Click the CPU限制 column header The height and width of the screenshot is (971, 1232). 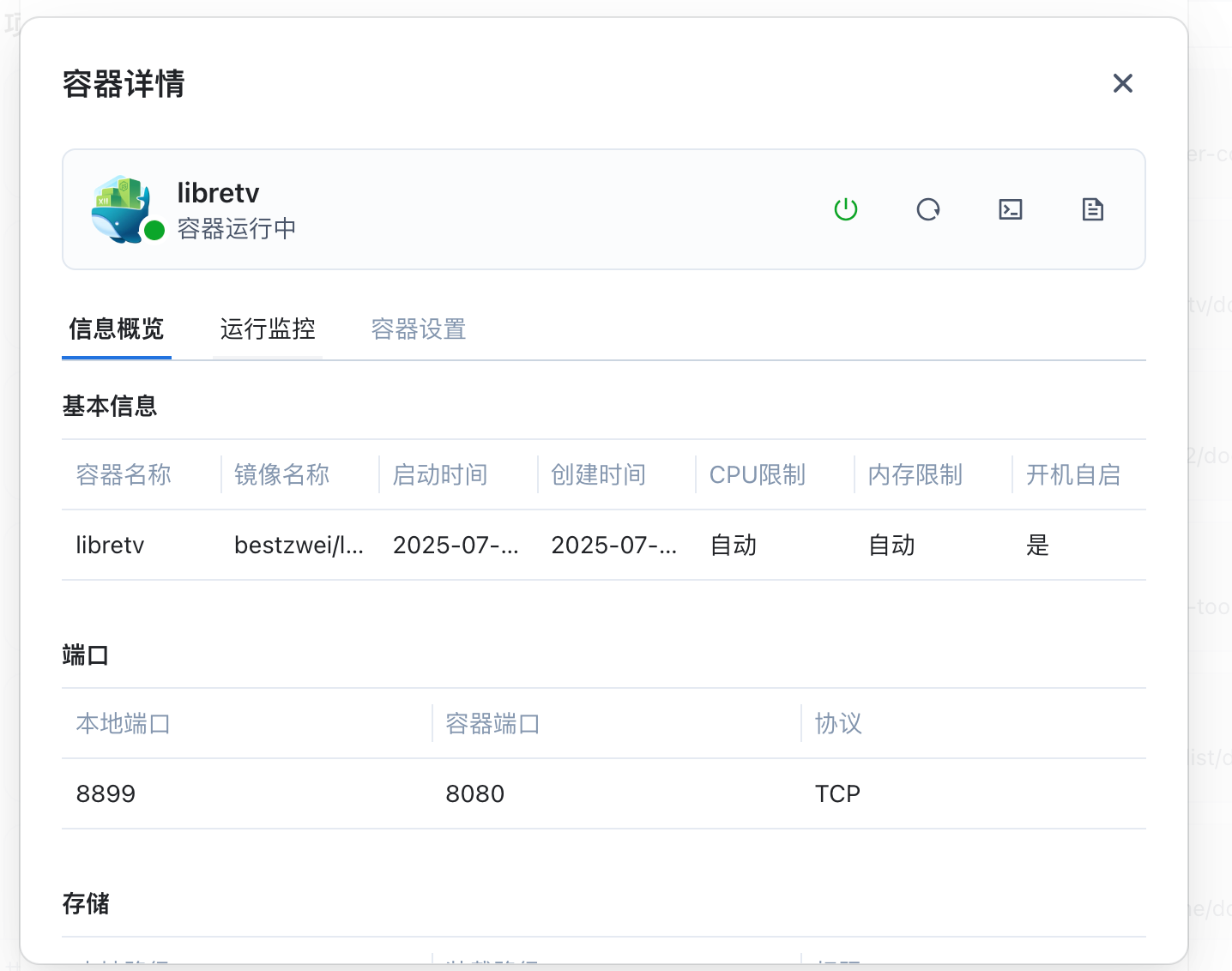(757, 475)
